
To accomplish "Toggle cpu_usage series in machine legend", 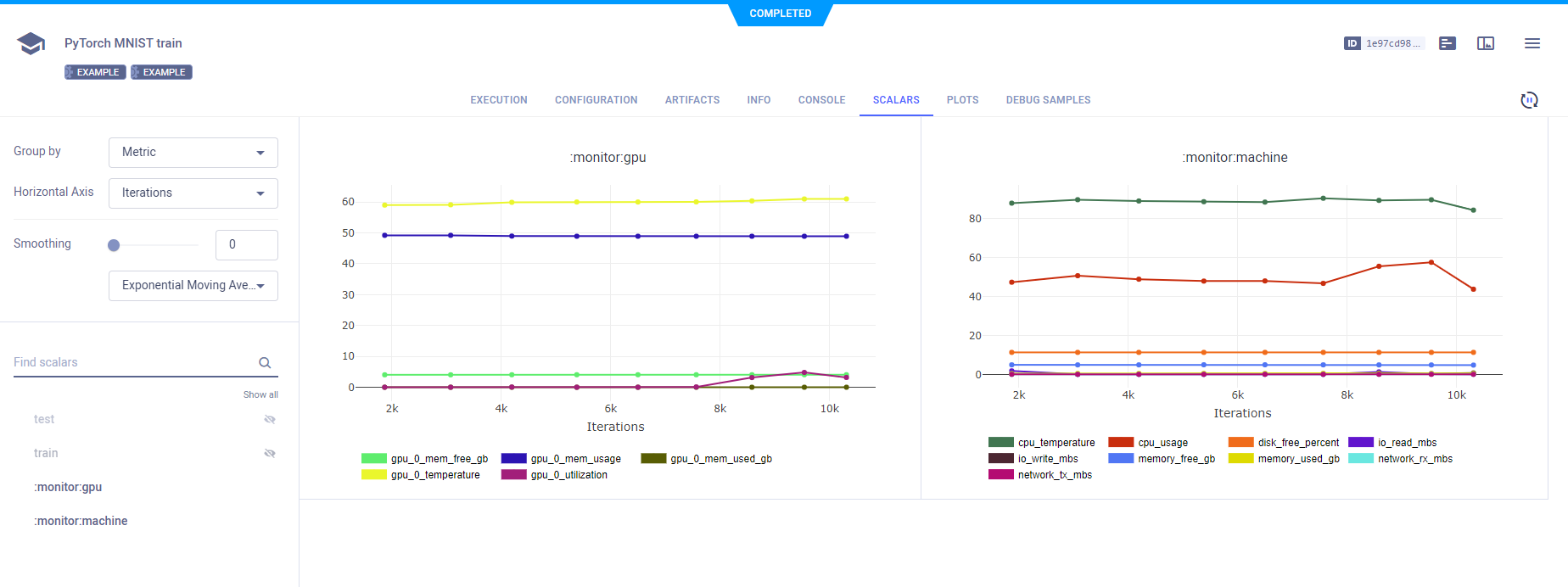I will tap(1121, 443).
